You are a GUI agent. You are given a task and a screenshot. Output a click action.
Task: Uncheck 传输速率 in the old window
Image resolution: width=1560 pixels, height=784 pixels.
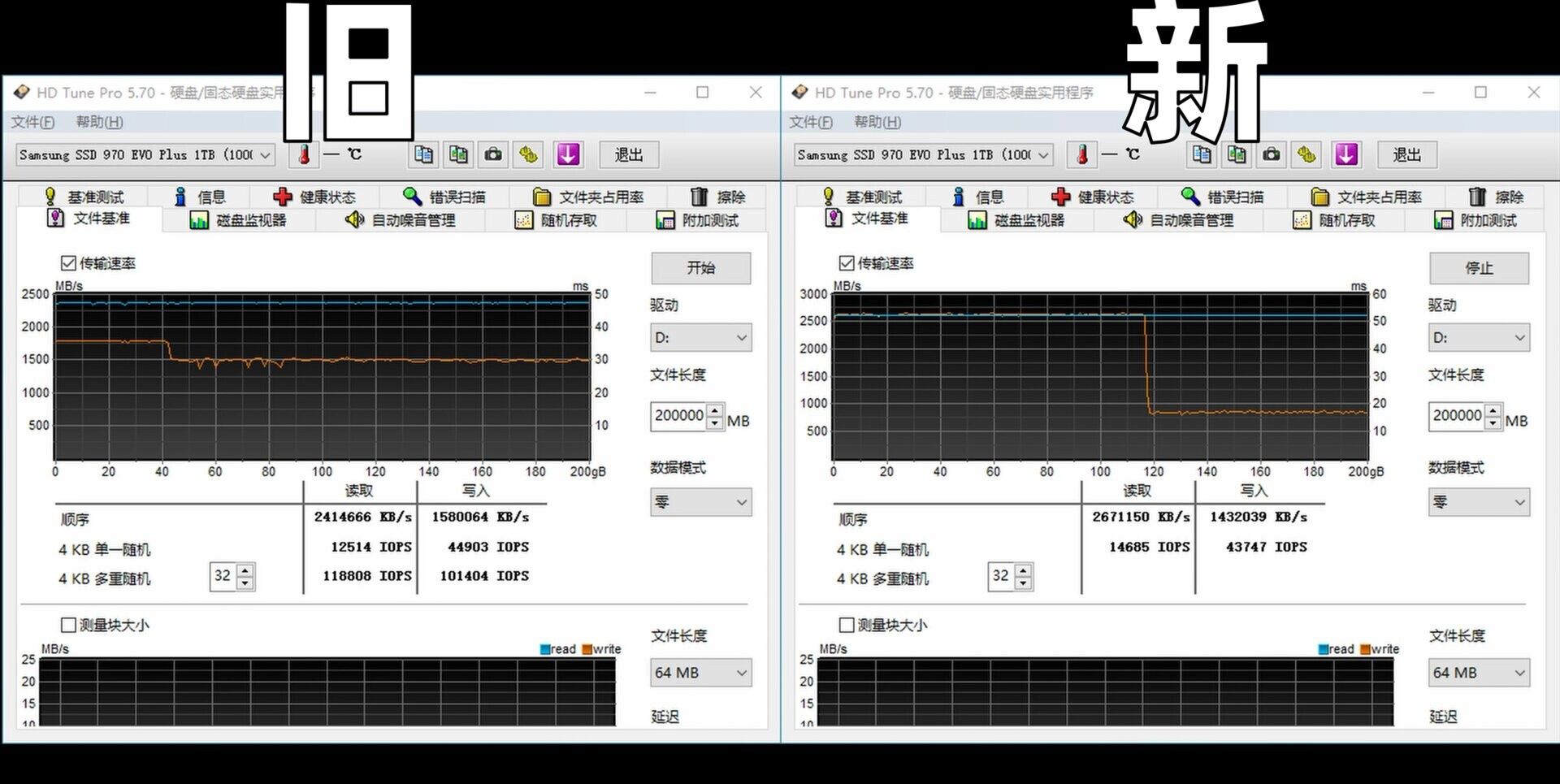pos(68,262)
